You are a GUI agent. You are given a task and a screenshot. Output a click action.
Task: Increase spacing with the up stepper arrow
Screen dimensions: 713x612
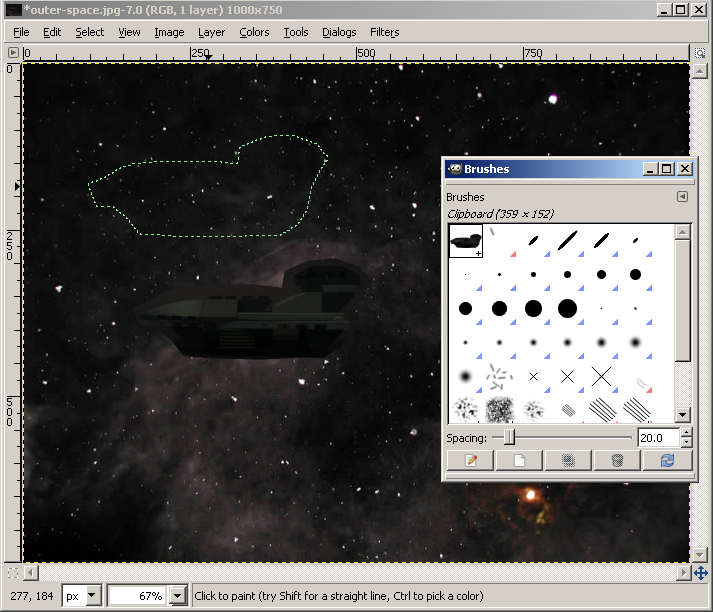[686, 432]
